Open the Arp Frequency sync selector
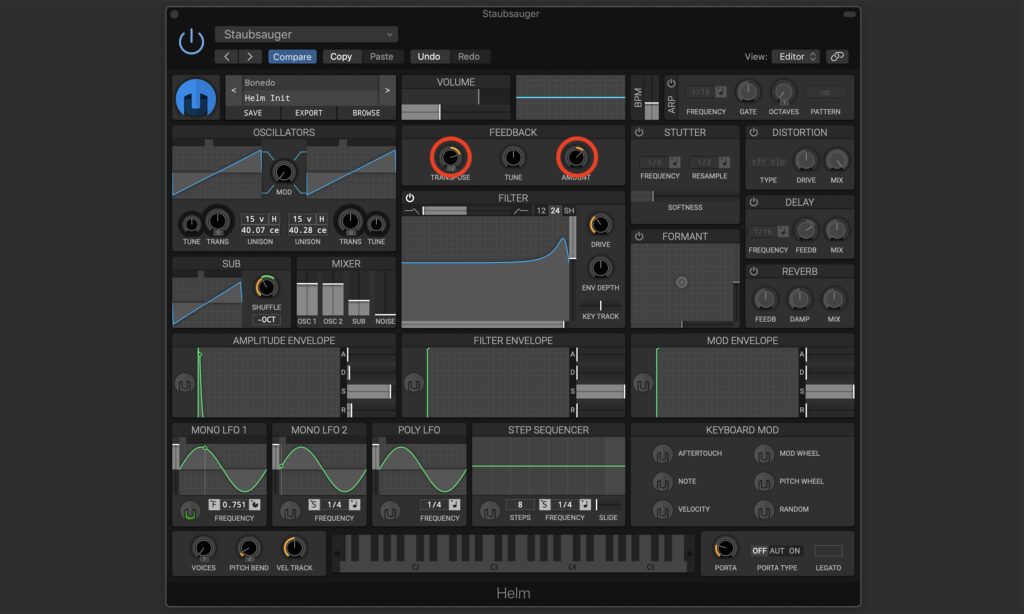This screenshot has height=614, width=1024. coord(720,92)
